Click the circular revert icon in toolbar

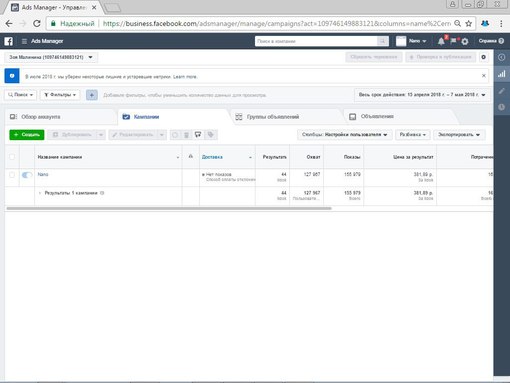175,135
